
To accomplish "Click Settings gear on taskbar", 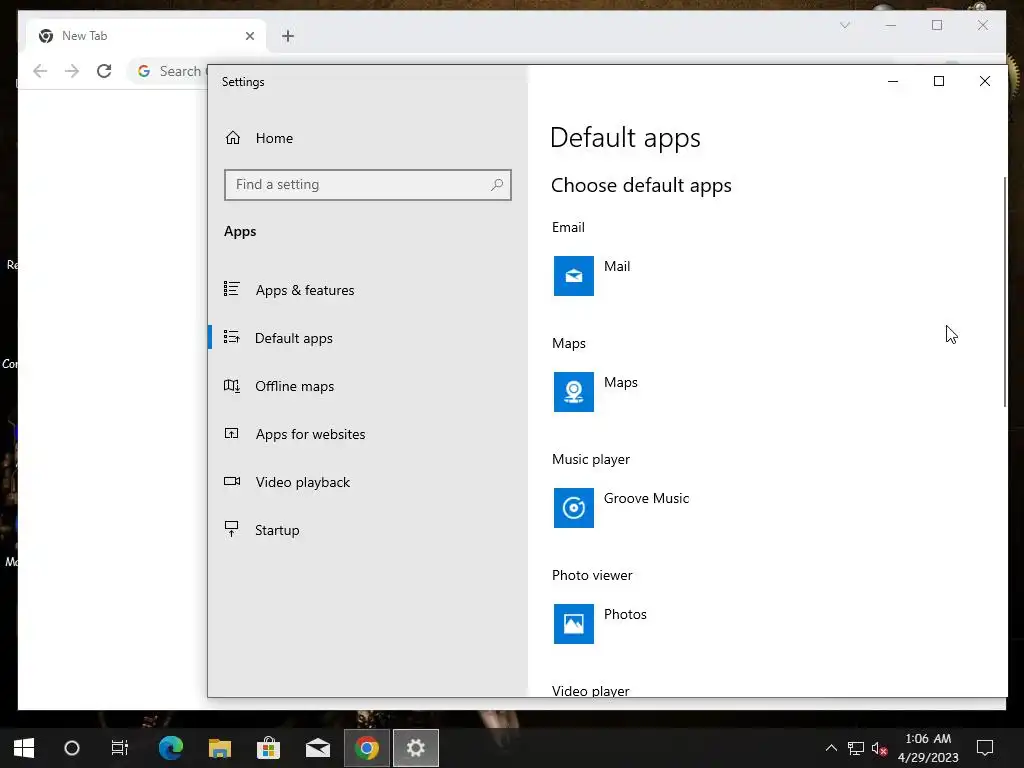I will pyautogui.click(x=416, y=748).
